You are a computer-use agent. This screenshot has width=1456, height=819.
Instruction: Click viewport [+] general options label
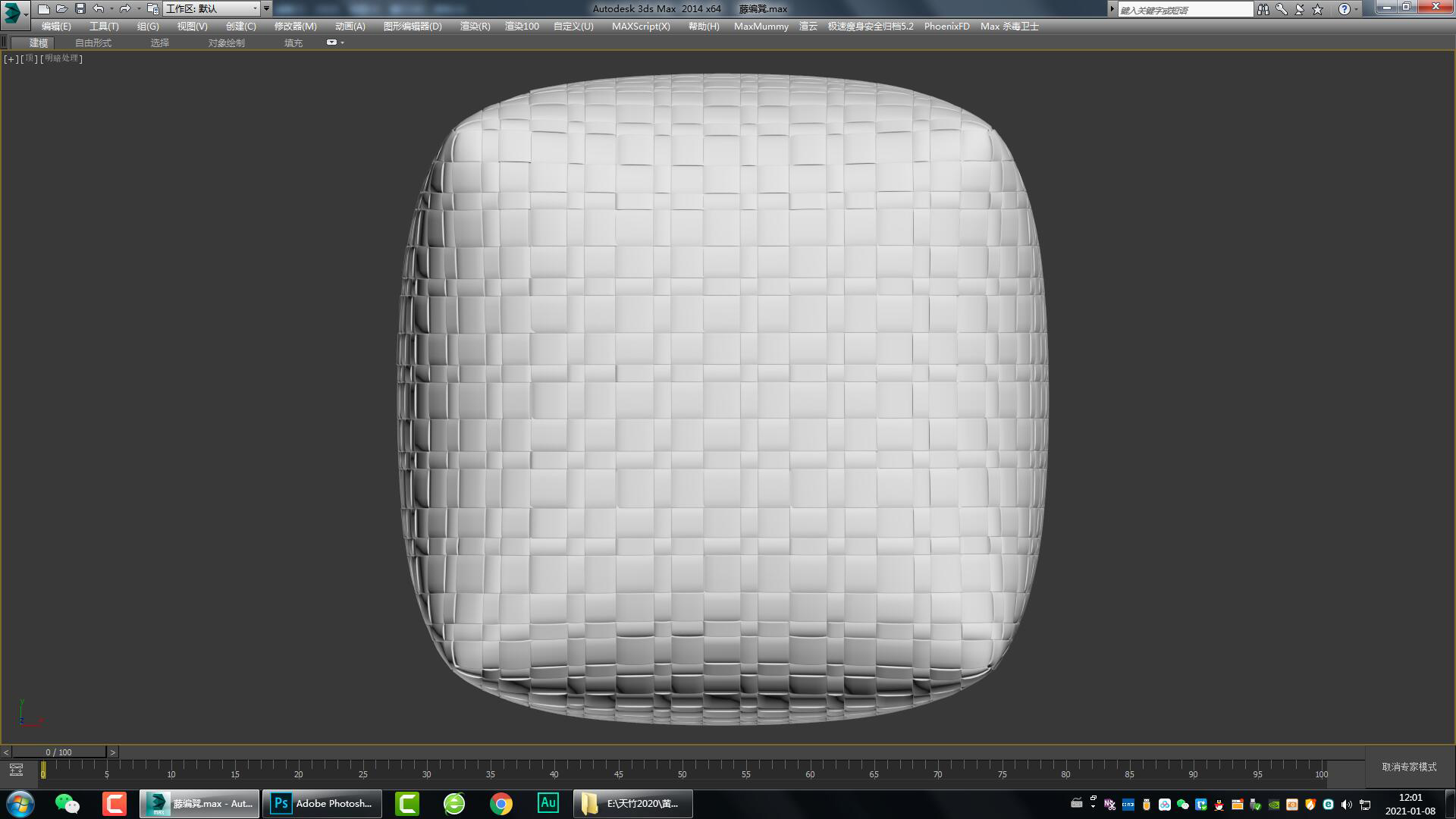(11, 58)
